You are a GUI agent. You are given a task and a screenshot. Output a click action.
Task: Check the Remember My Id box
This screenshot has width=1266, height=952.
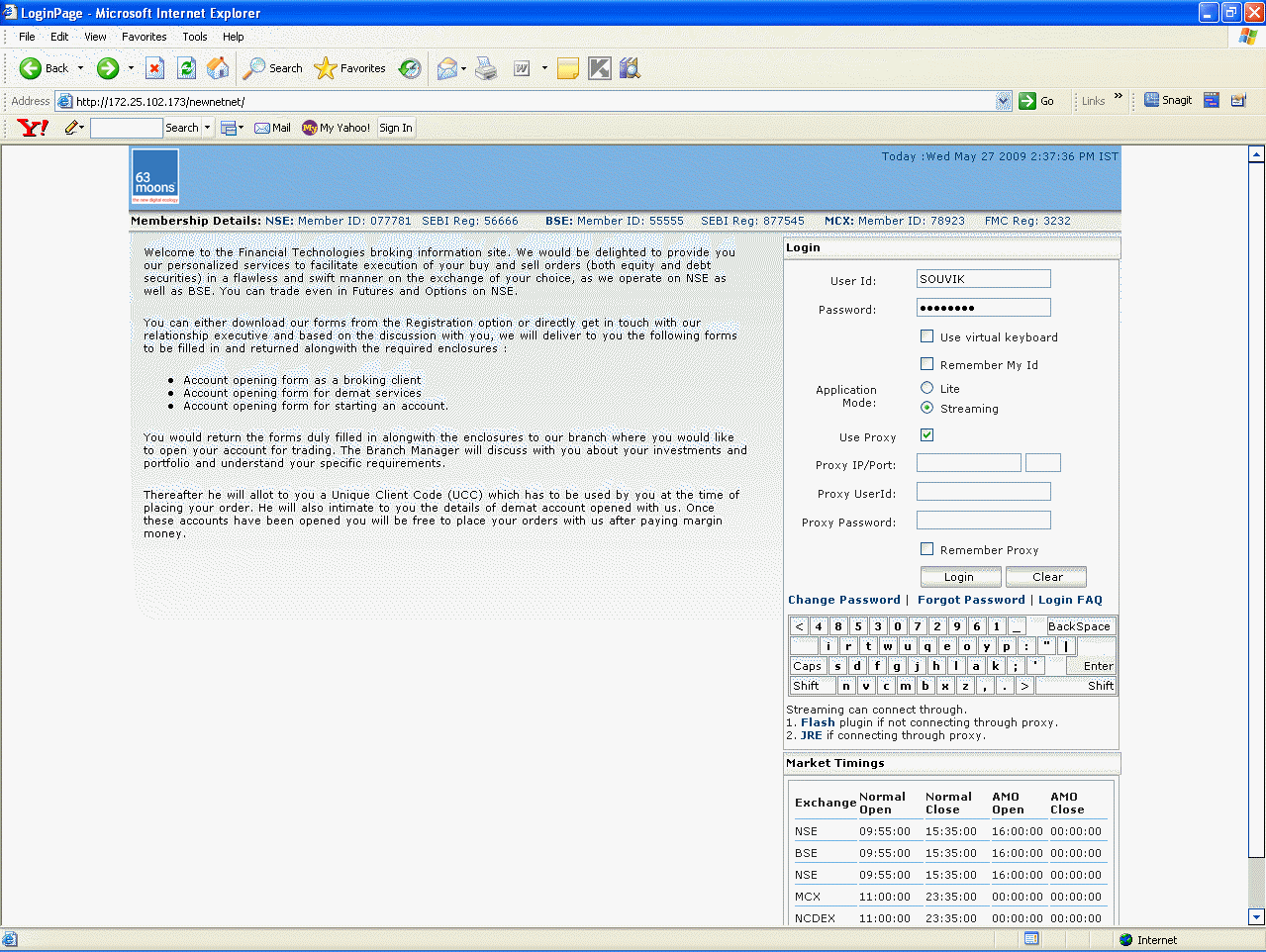(927, 364)
